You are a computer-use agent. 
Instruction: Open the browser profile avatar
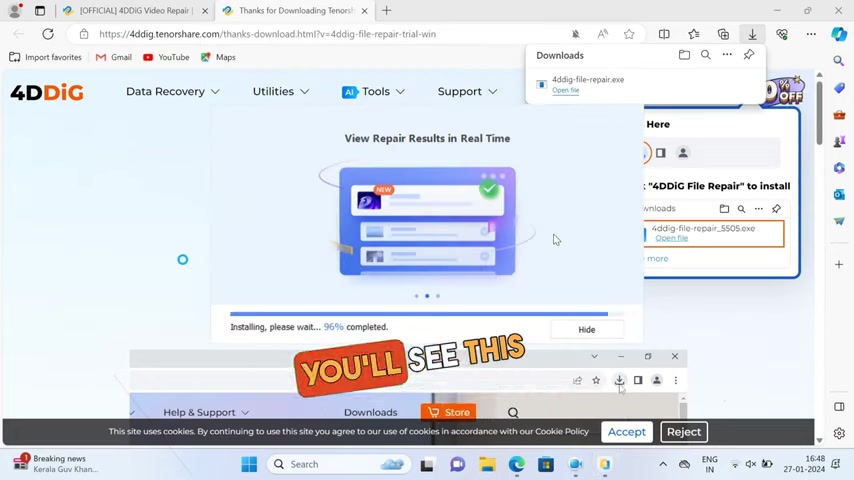(x=15, y=10)
